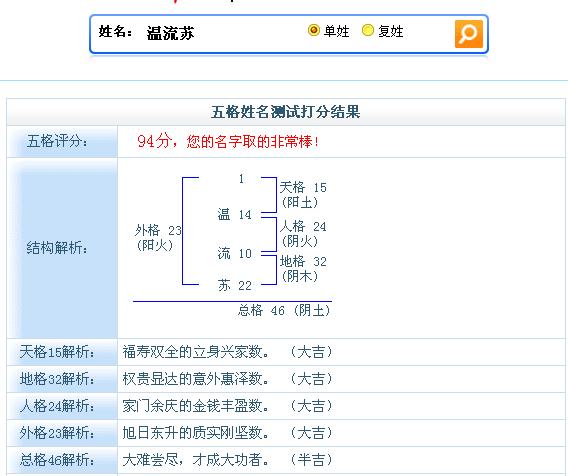Click 总格 46 (阴土) below the line
568x476 pixels.
284,310
